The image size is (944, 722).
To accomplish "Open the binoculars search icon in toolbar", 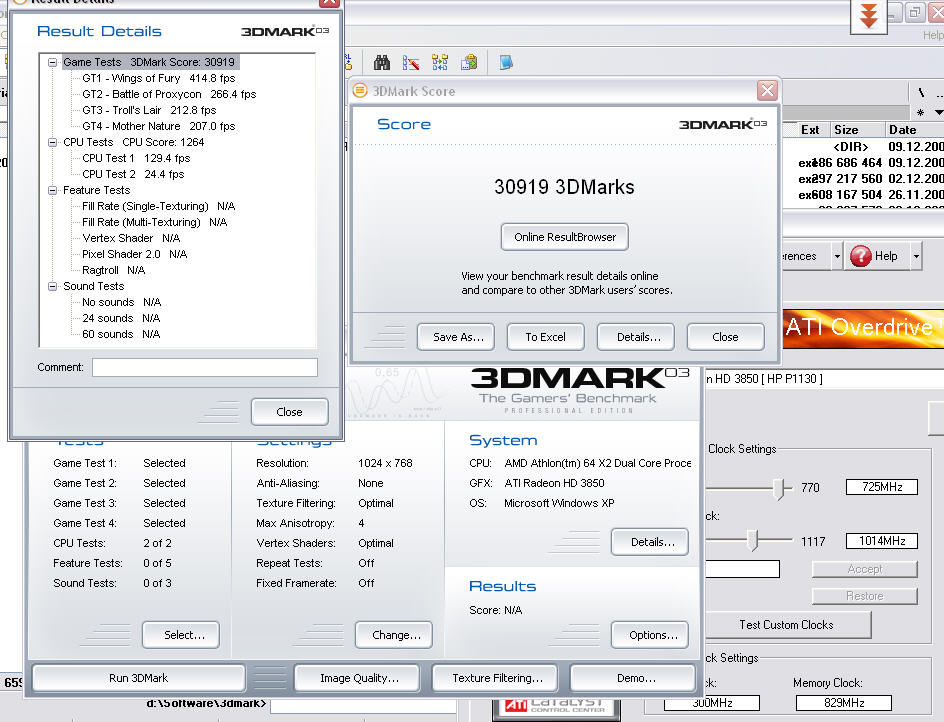I will 382,62.
